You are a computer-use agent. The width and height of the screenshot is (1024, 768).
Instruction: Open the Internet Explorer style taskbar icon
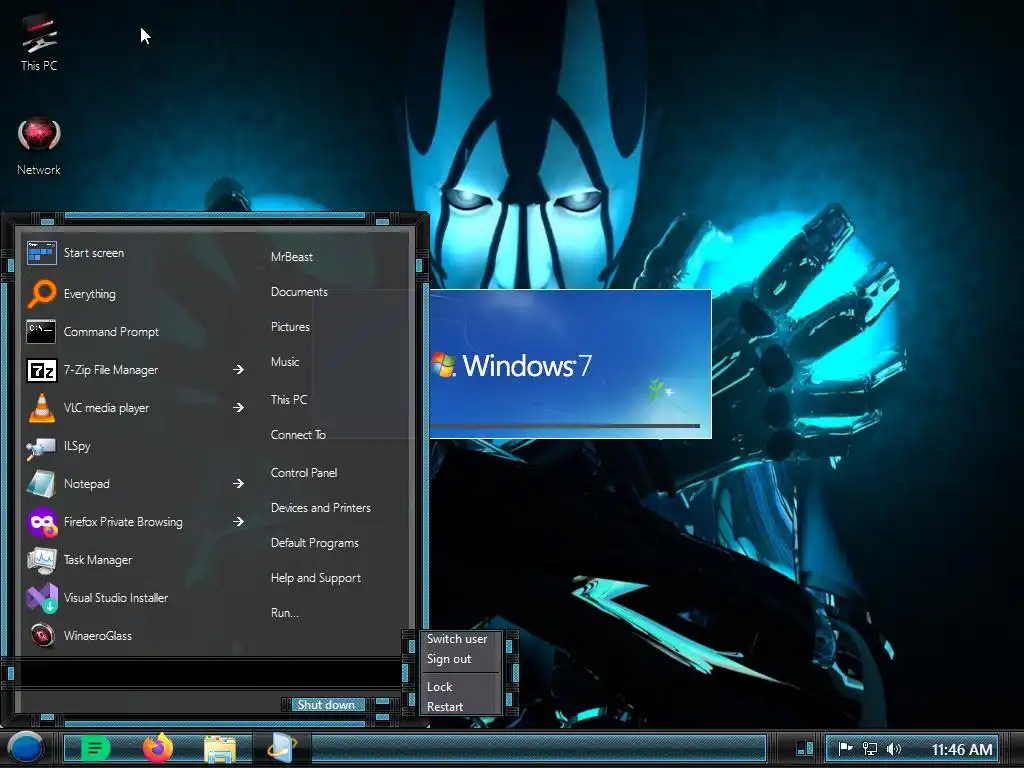point(282,748)
